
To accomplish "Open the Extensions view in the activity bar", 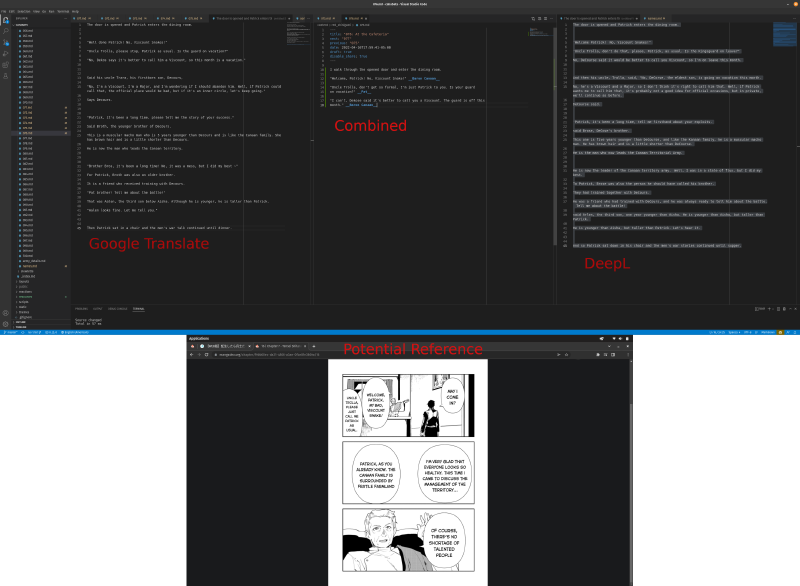I will (x=6, y=65).
